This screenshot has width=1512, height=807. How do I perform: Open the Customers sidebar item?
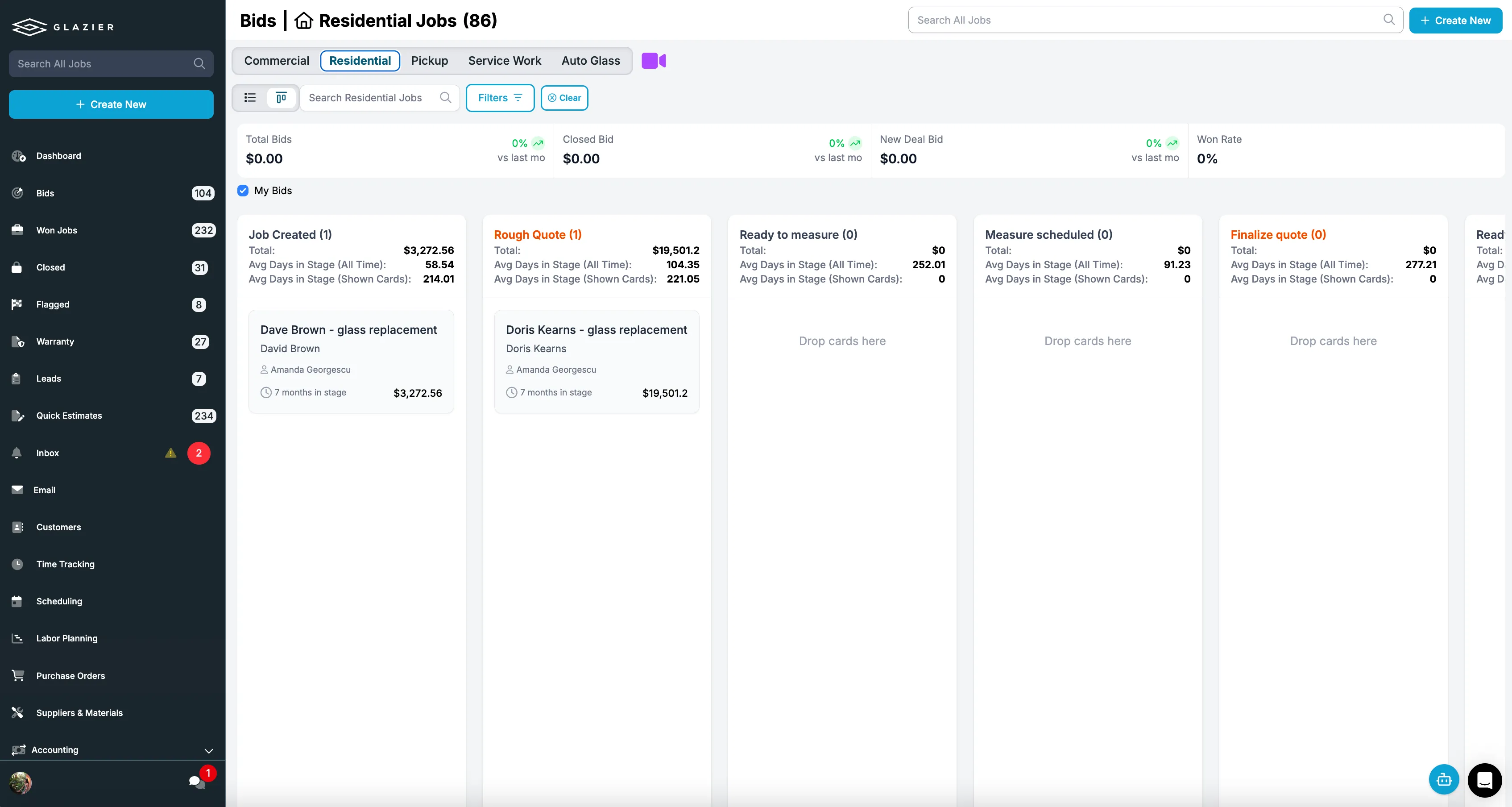point(113,527)
